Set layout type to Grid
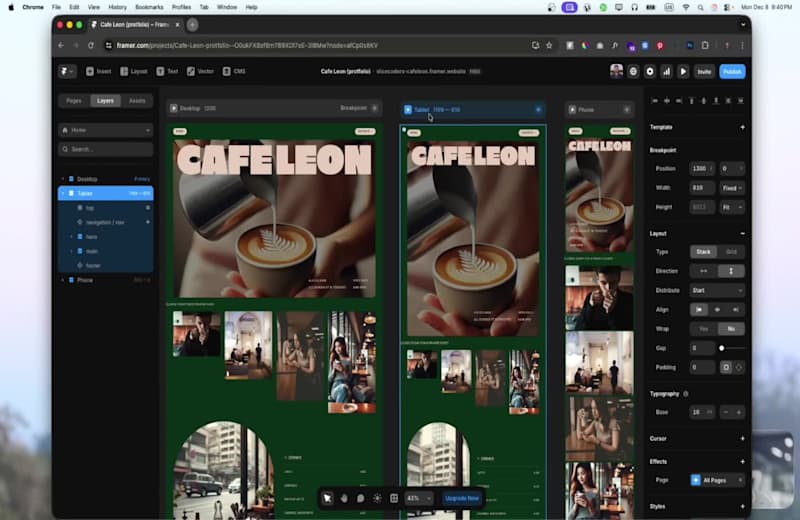The width and height of the screenshot is (800, 520). (x=731, y=252)
